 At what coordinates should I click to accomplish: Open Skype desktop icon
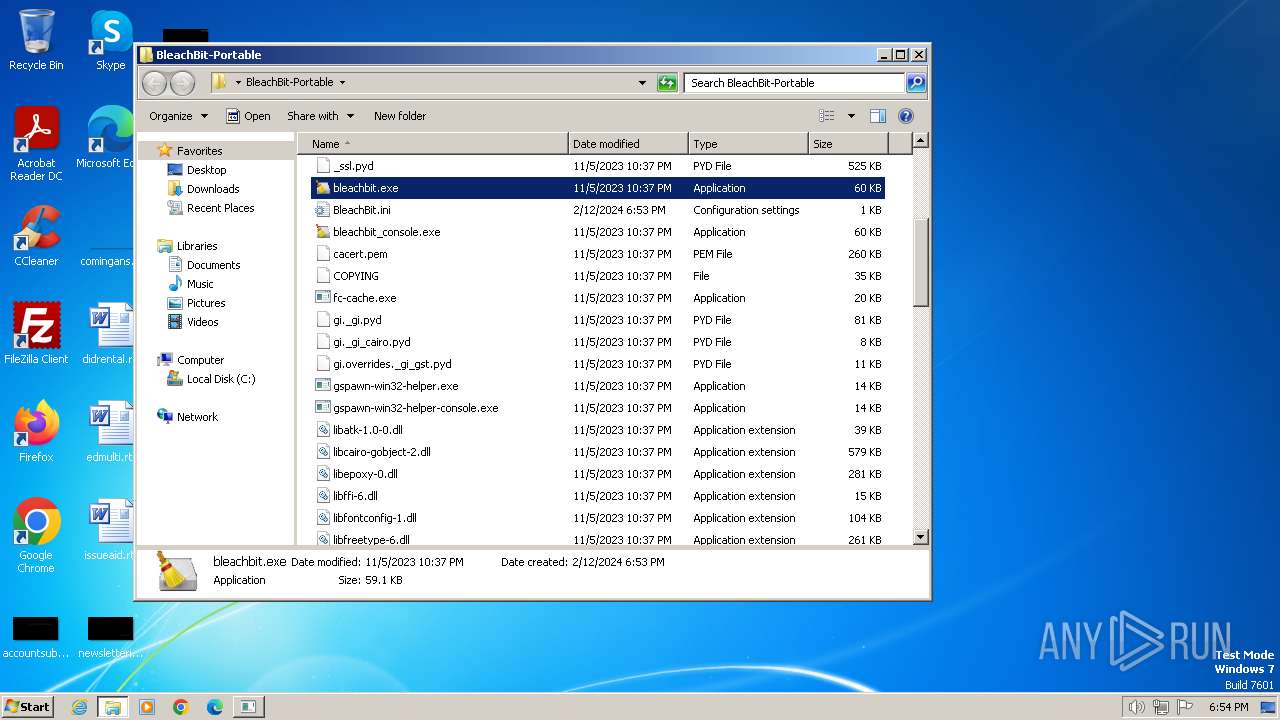110,40
